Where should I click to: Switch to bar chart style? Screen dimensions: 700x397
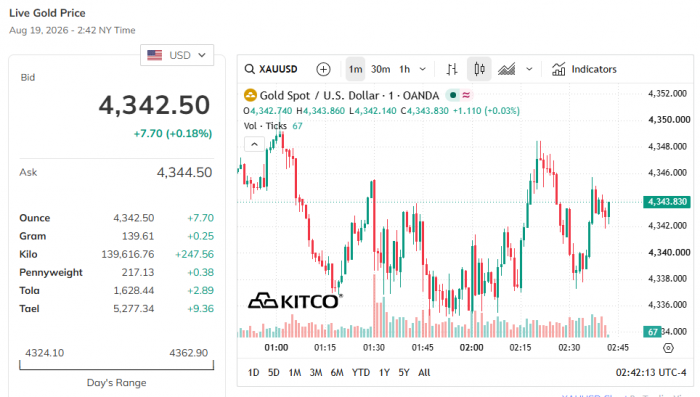point(452,69)
